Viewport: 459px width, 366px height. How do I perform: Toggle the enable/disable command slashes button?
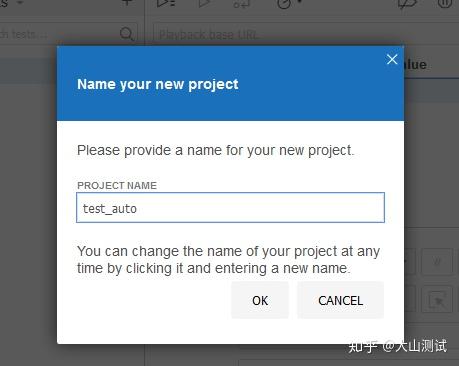tap(437, 261)
